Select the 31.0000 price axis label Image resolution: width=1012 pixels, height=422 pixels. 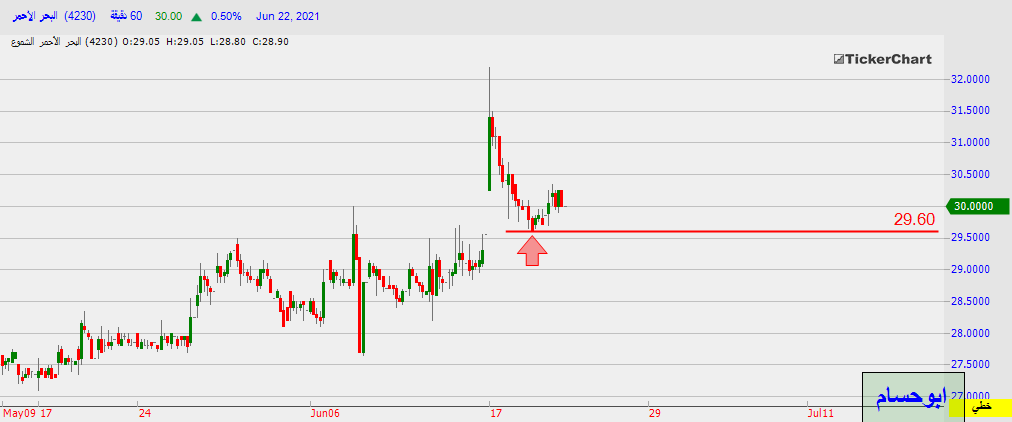coord(972,143)
